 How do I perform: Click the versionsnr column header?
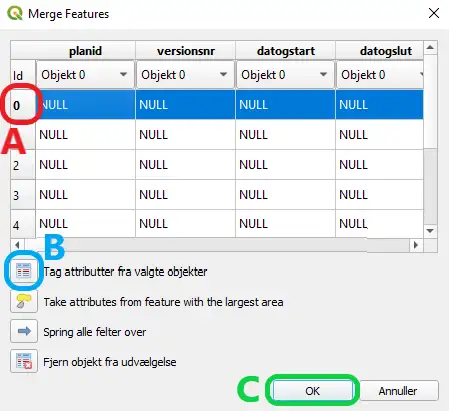(186, 51)
